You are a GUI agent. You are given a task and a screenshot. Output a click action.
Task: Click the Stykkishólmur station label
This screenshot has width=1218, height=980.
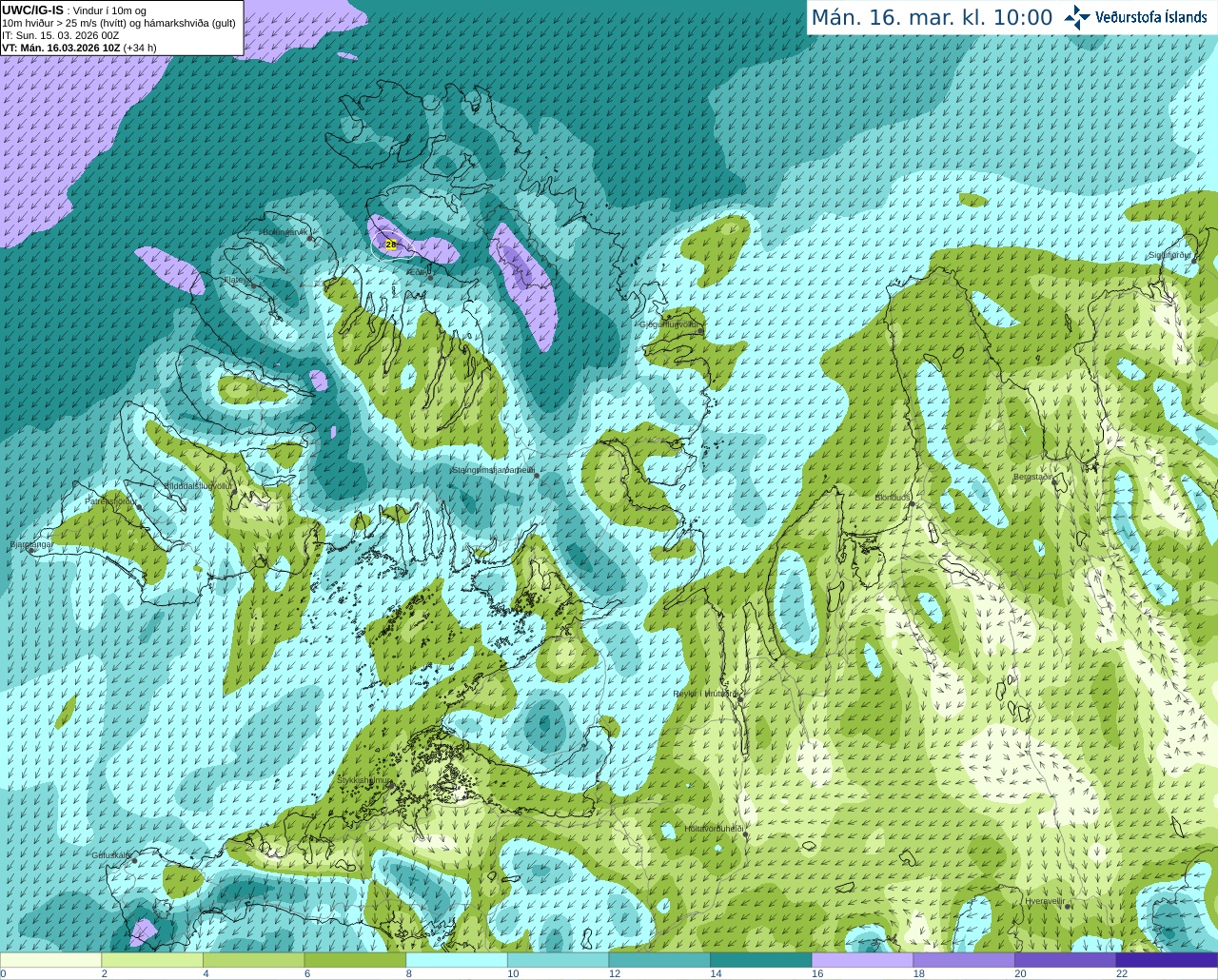364,779
